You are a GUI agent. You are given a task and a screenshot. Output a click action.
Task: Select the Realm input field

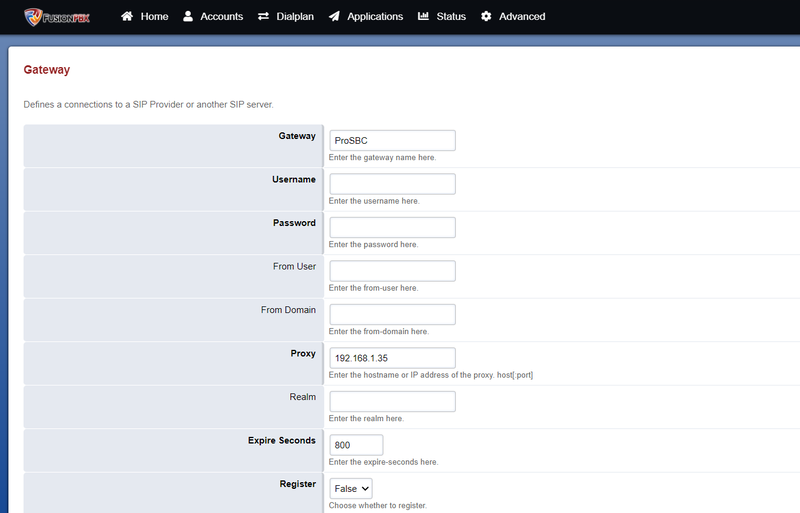tap(392, 401)
